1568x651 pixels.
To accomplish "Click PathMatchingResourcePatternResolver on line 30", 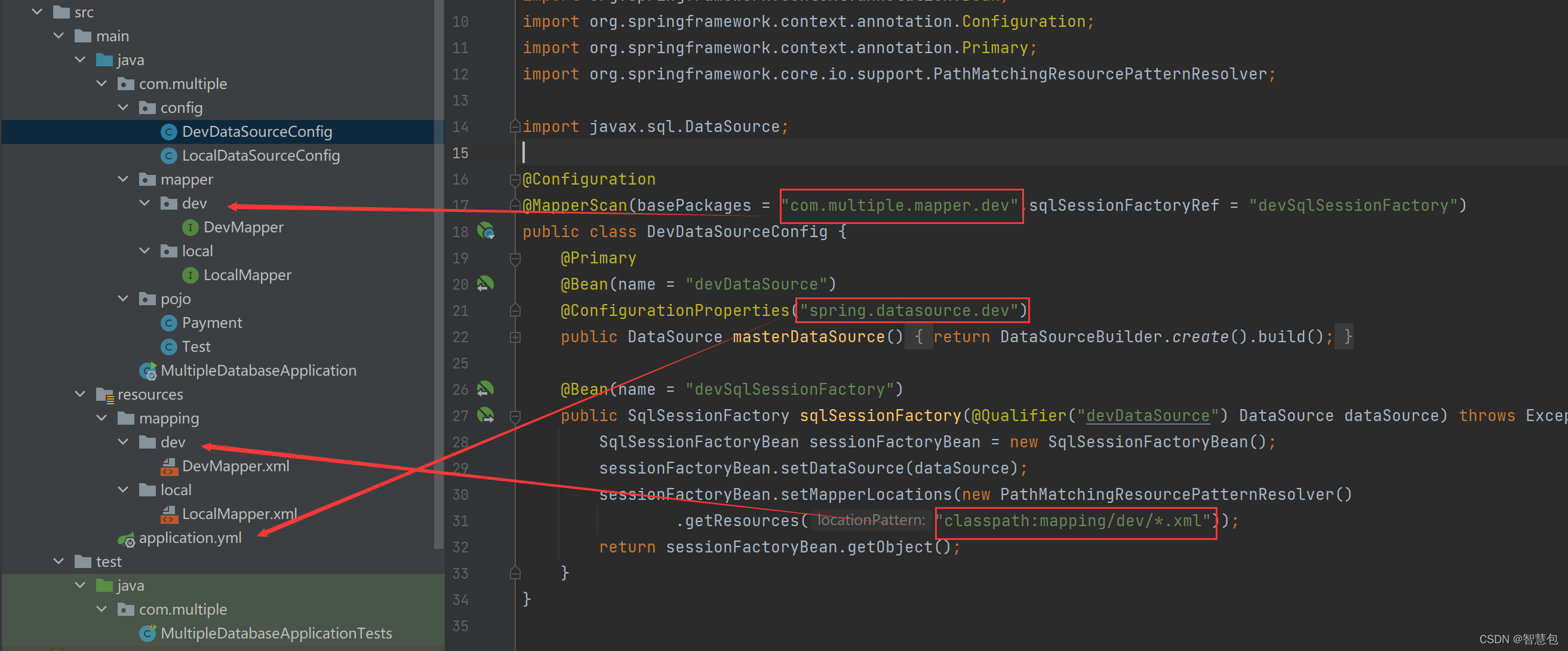I will [x=1166, y=495].
